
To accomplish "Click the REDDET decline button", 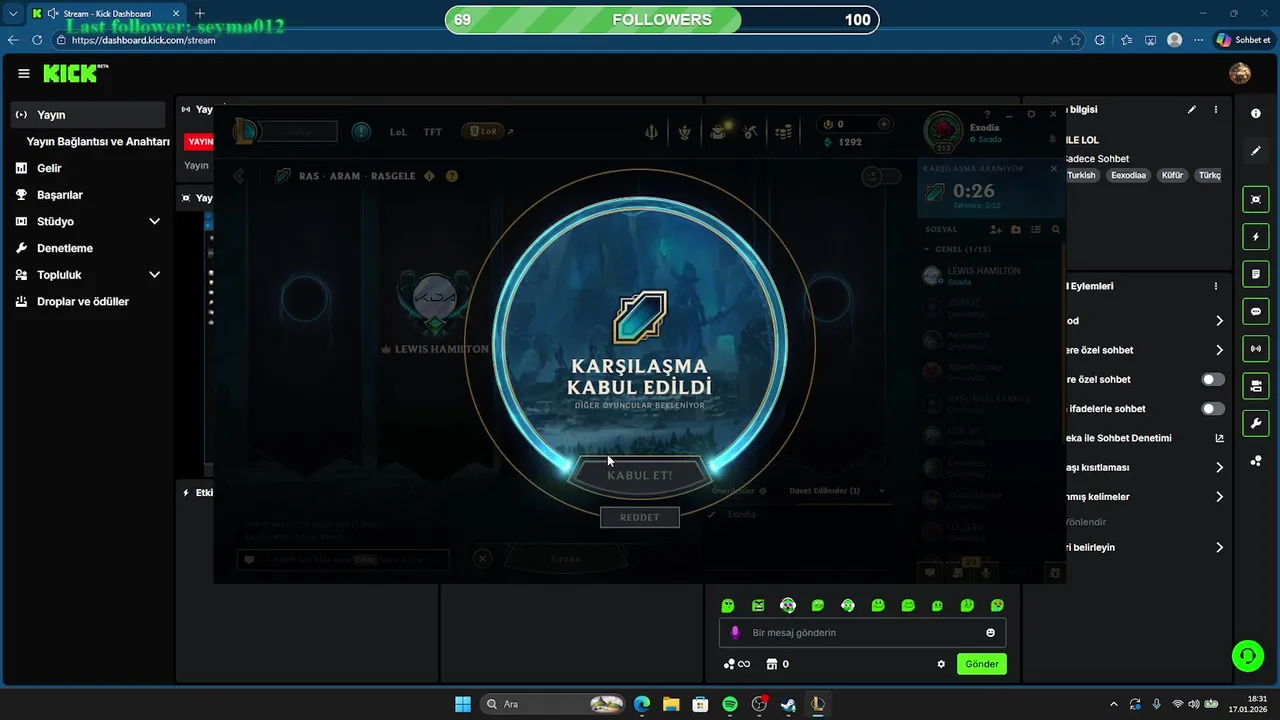I will (639, 517).
